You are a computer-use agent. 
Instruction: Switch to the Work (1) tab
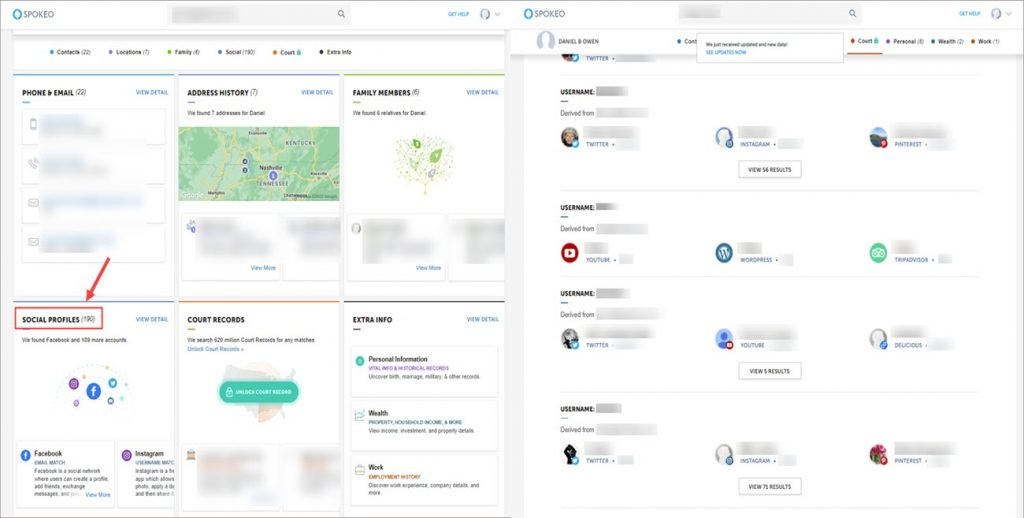coord(985,41)
